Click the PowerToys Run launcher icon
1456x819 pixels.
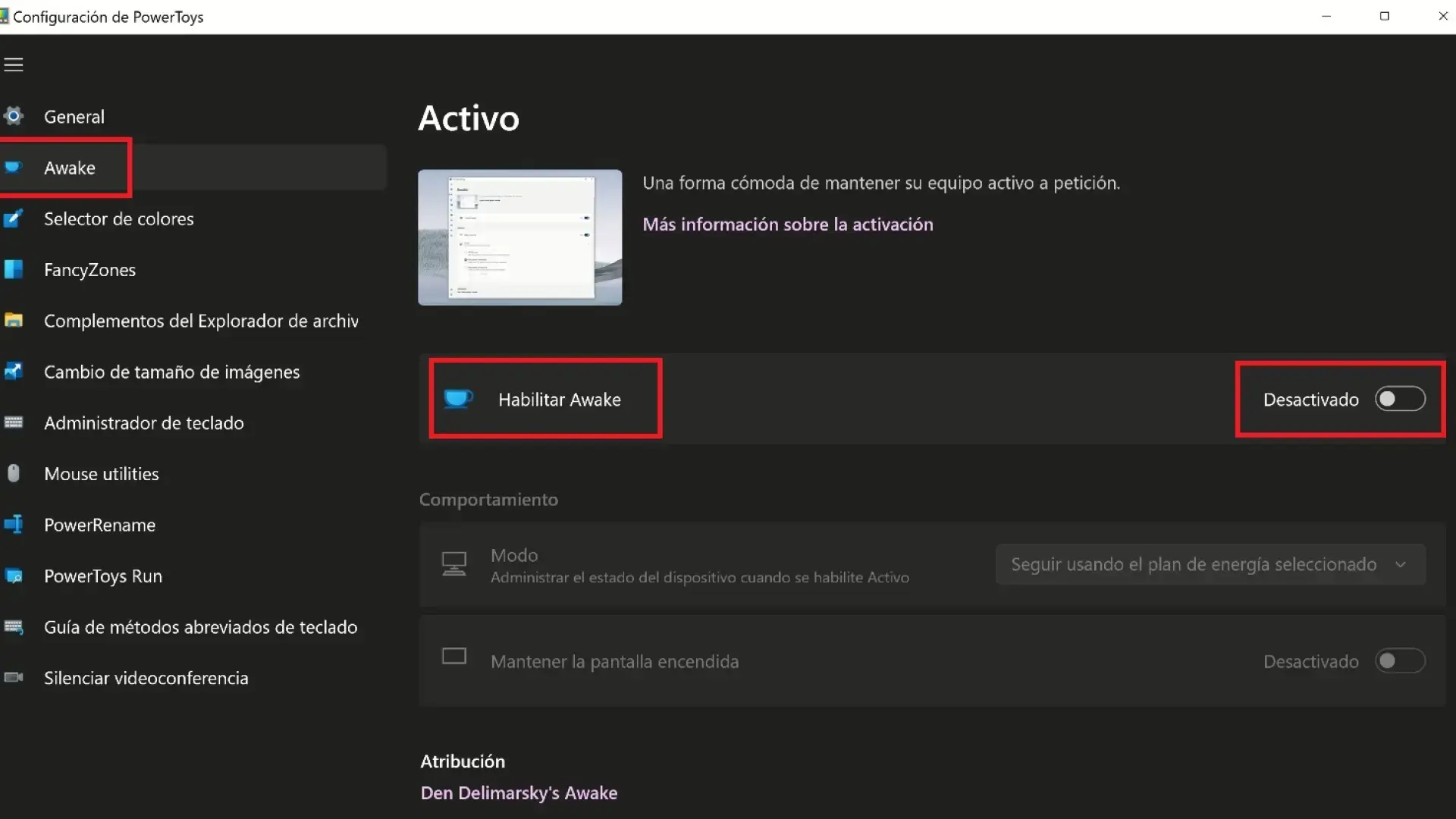14,576
